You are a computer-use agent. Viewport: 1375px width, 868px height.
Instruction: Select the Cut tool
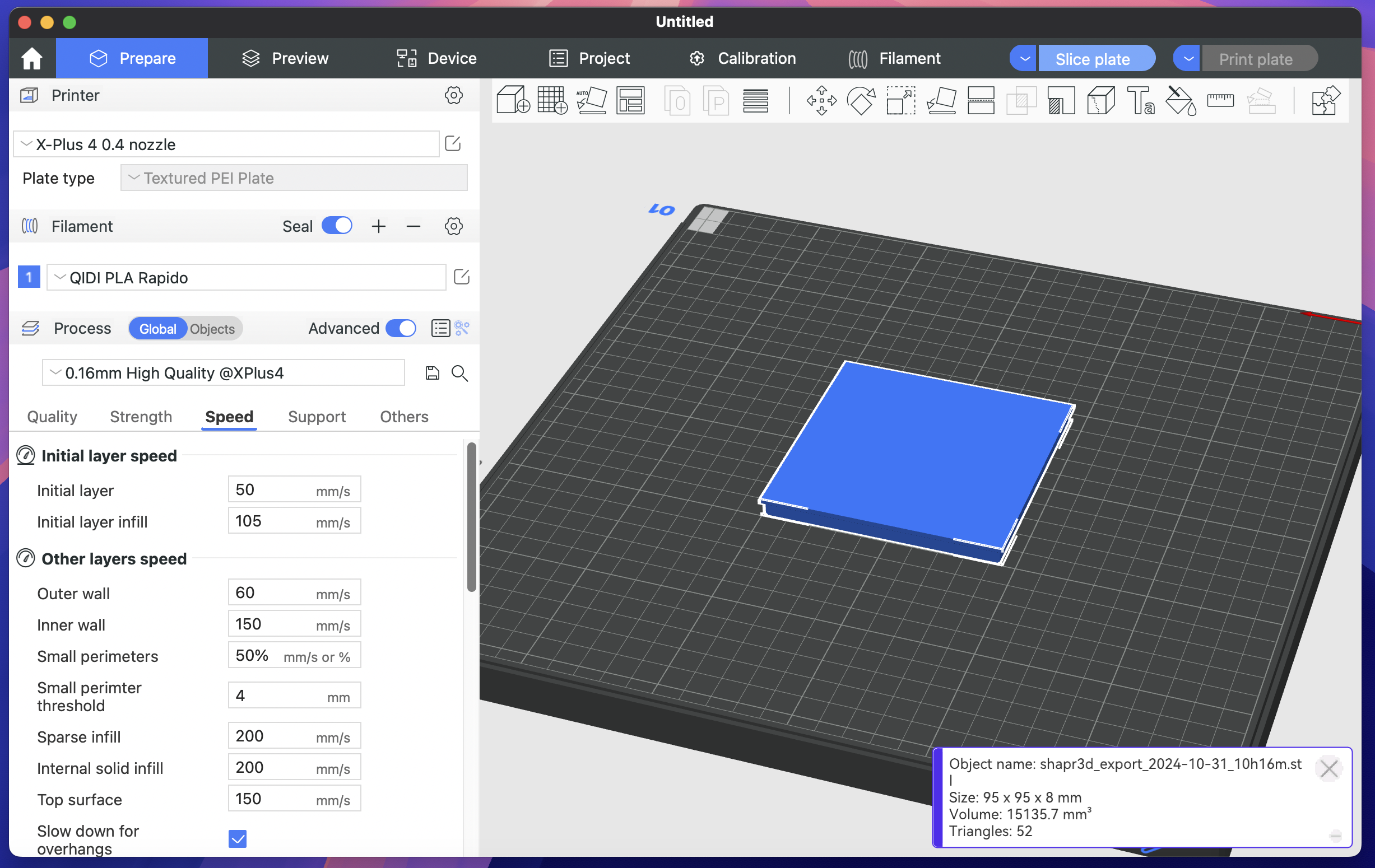pyautogui.click(x=981, y=100)
